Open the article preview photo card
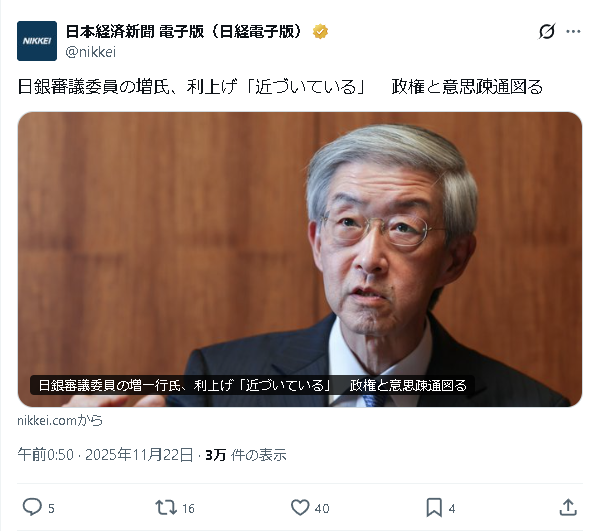 300,259
